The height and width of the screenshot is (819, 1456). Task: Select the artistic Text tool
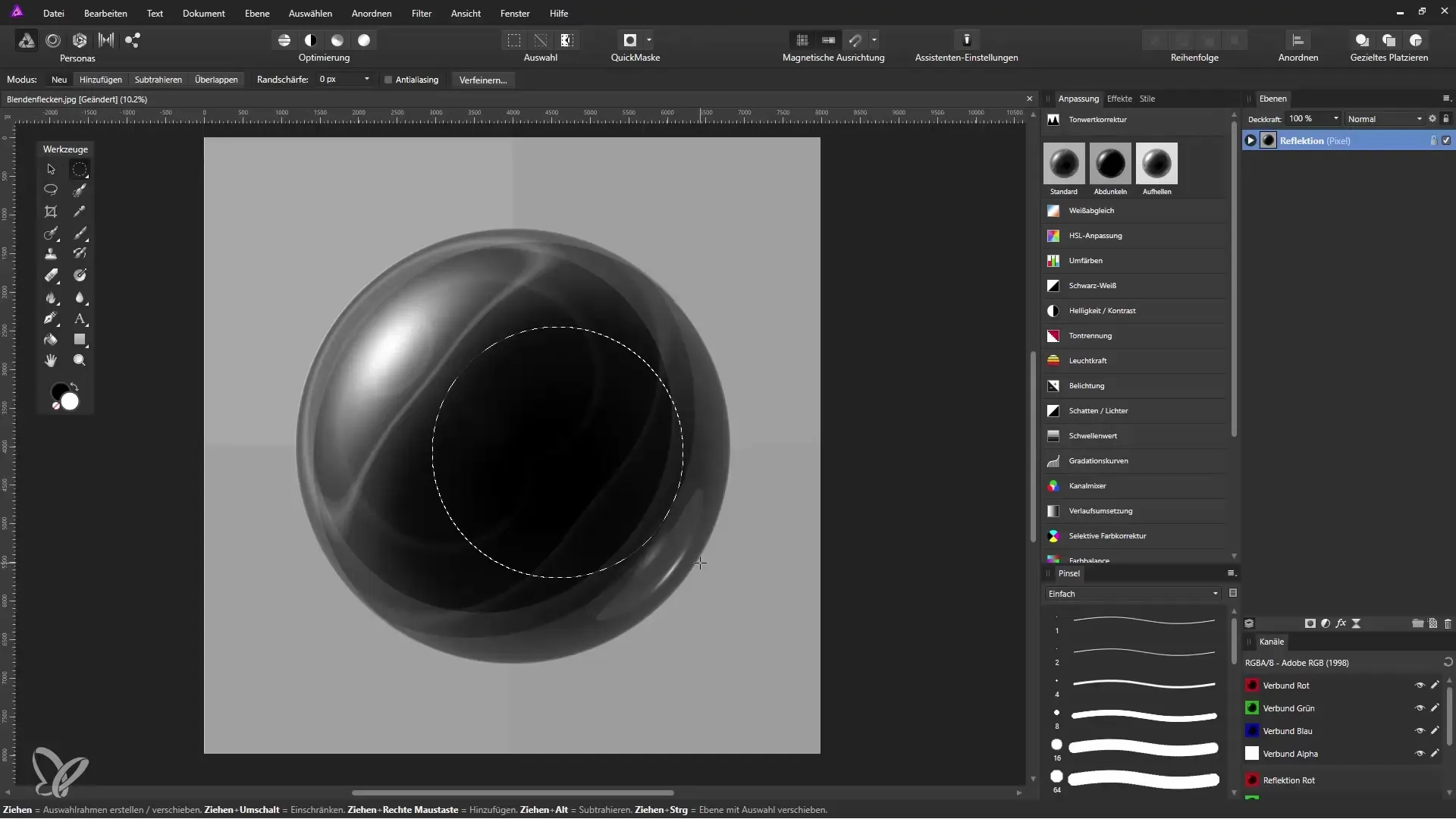pos(80,318)
